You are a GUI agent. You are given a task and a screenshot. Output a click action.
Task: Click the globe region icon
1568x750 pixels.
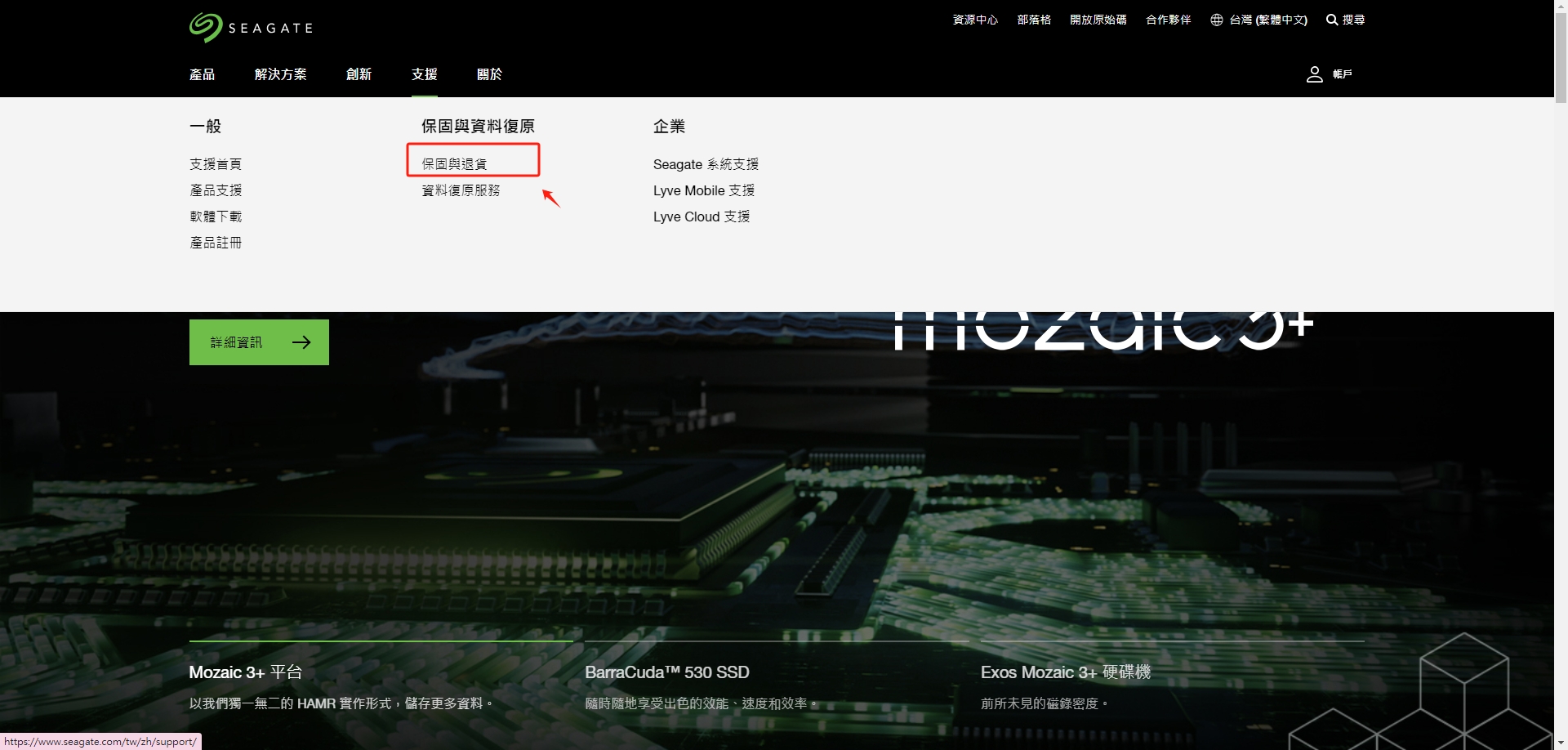[x=1217, y=20]
